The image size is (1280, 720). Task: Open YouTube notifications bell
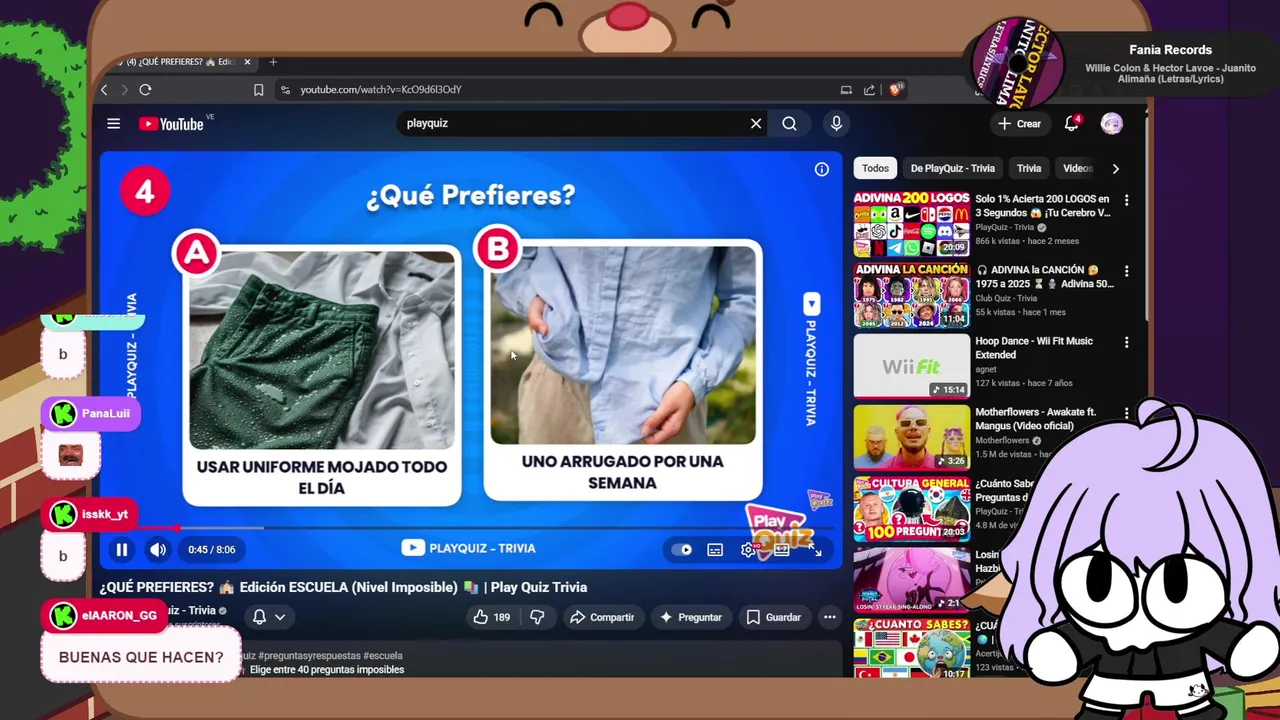[x=1072, y=124]
